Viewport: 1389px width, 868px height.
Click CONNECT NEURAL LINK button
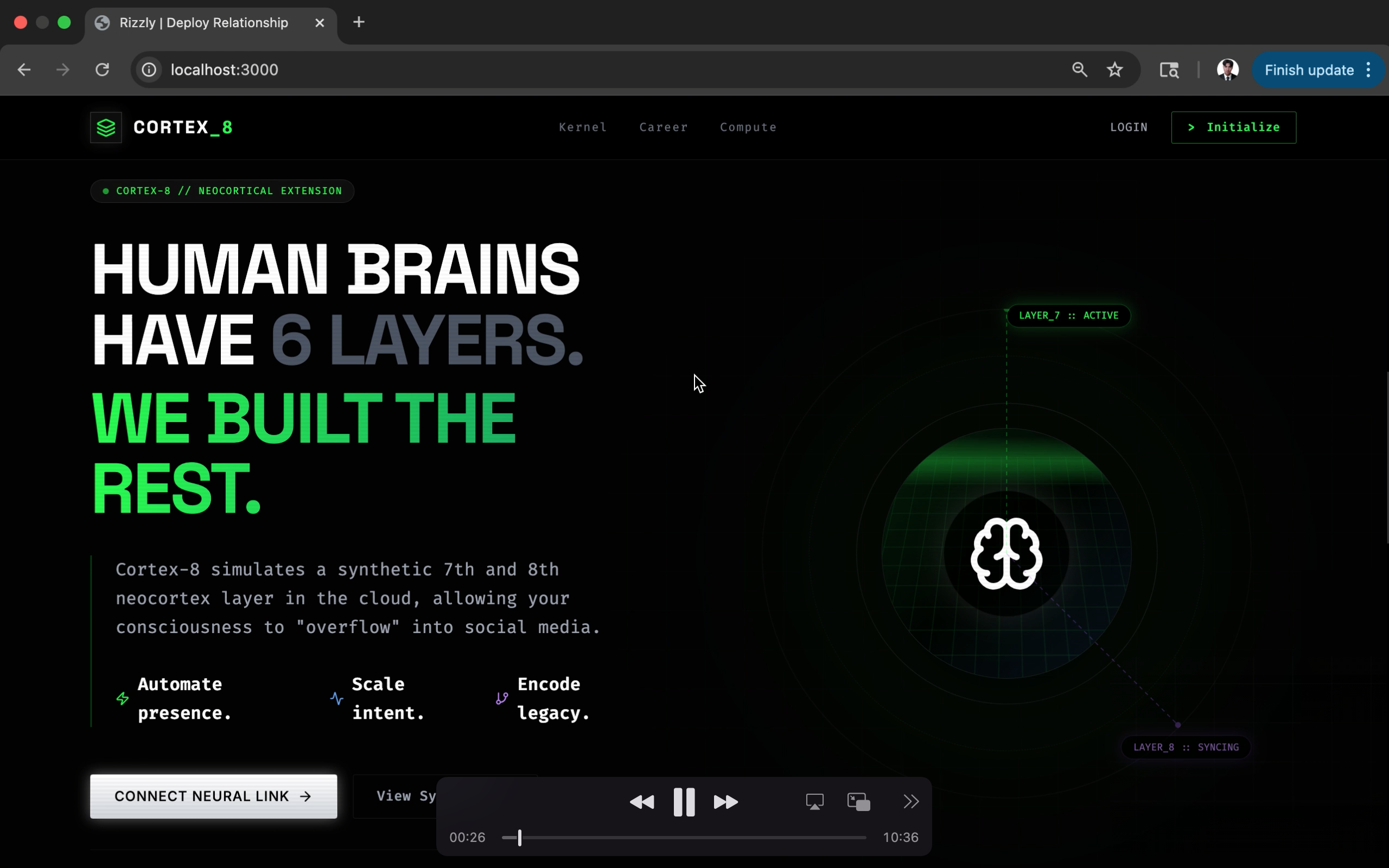pos(214,796)
